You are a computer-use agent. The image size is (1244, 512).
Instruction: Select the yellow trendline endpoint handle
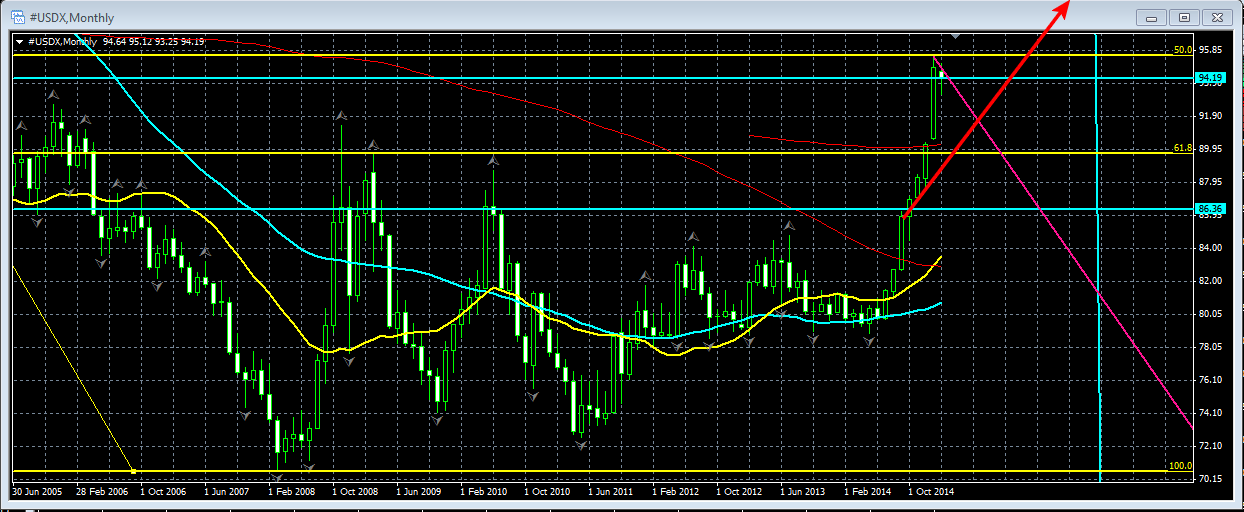click(134, 470)
